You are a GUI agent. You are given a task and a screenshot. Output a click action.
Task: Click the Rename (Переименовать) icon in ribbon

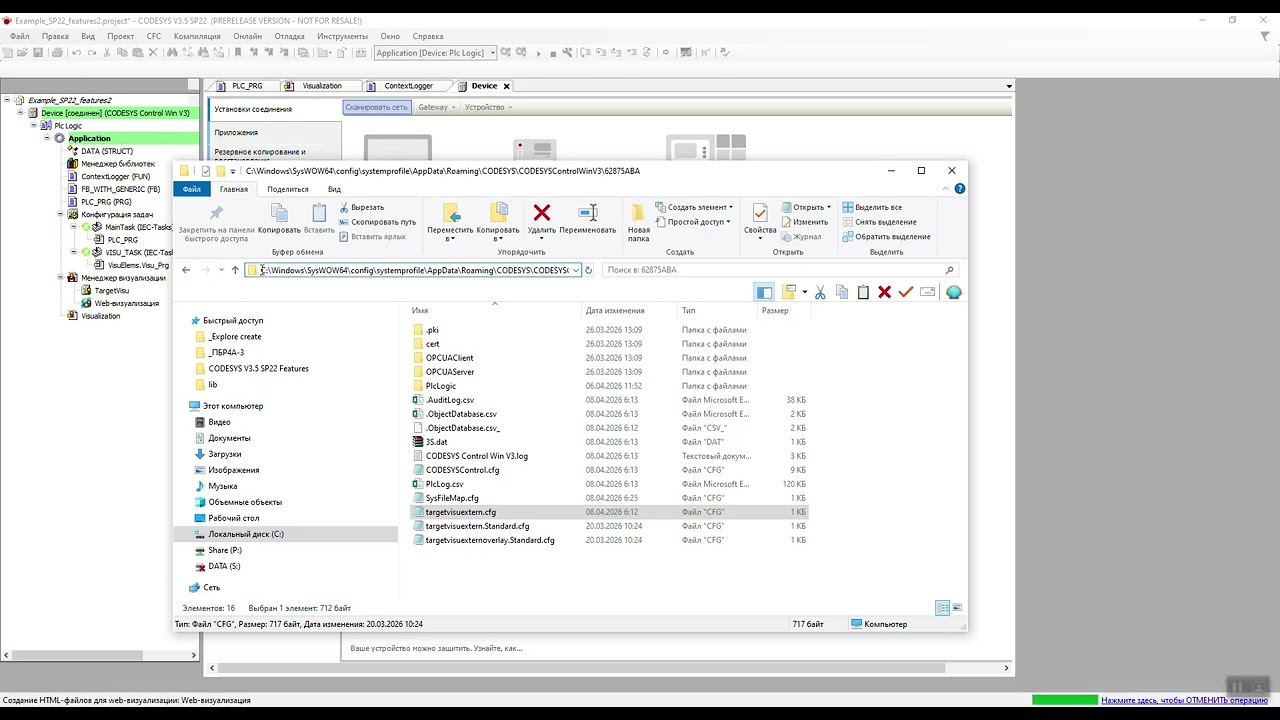(588, 212)
